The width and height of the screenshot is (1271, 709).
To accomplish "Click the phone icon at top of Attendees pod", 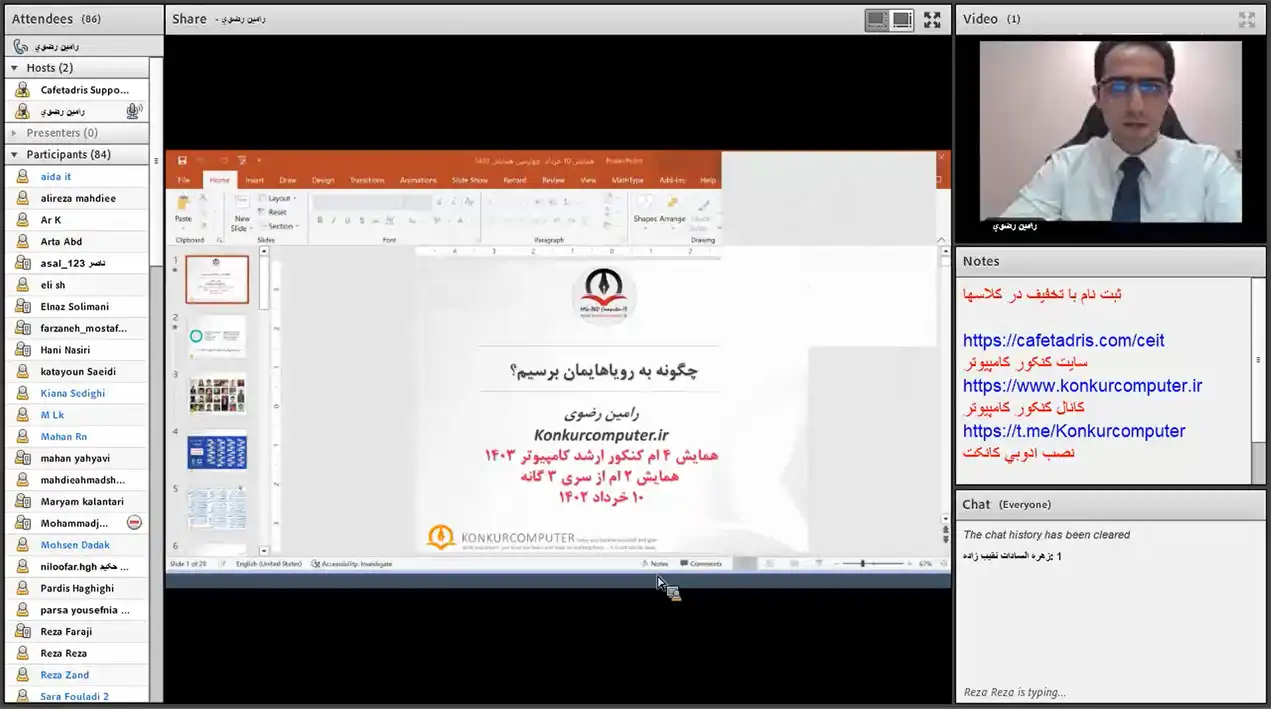I will [21, 46].
